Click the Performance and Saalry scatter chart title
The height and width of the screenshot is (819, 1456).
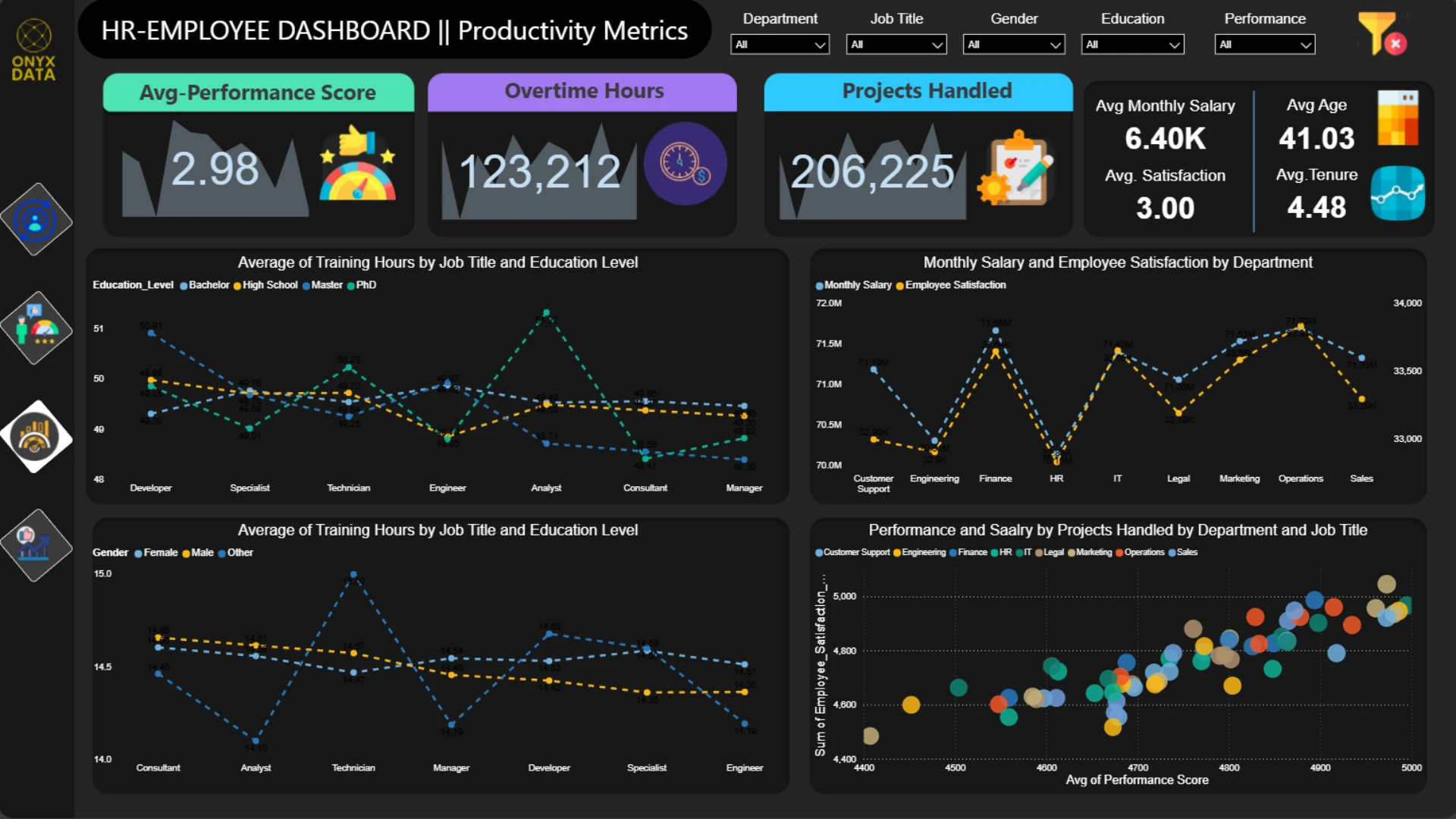coord(1118,530)
